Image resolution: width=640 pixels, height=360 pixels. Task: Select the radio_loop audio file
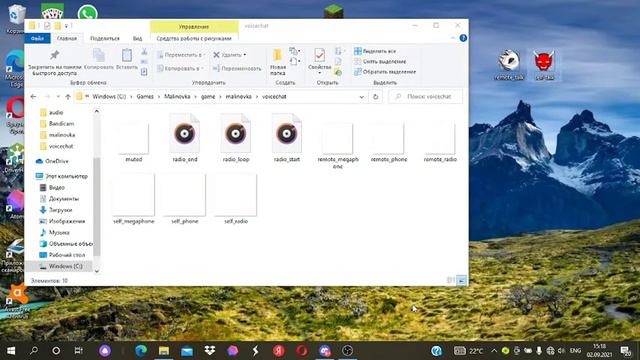click(236, 138)
